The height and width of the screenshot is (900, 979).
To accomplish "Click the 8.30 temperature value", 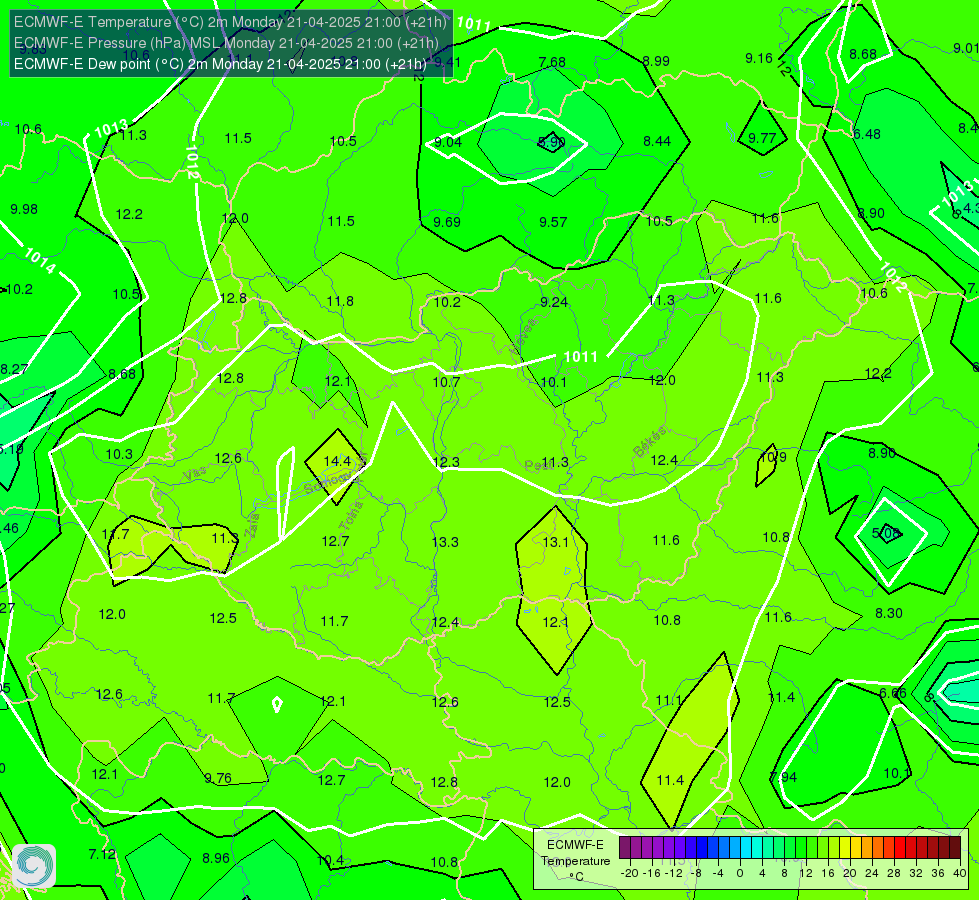I will point(888,613).
